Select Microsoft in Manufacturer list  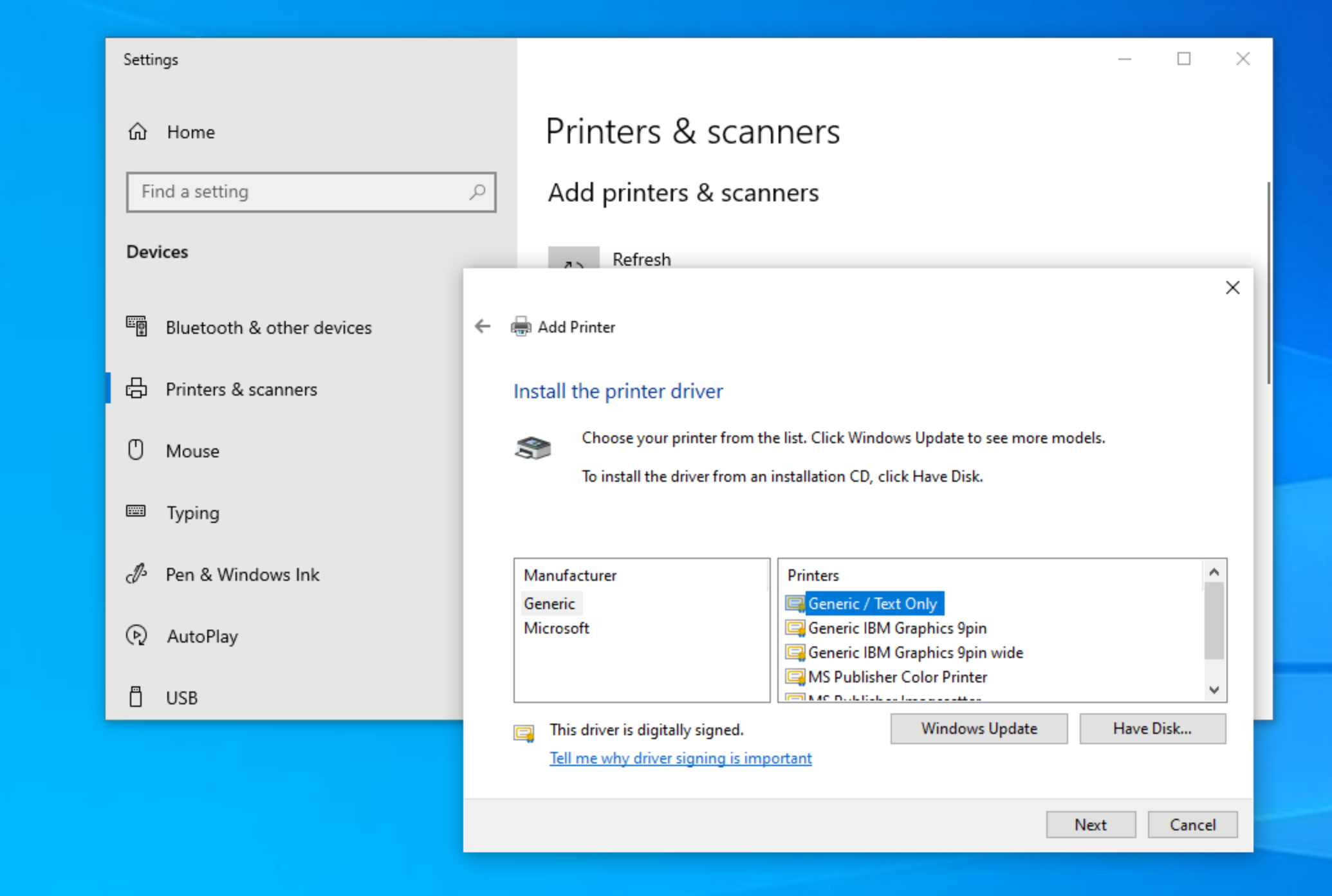(556, 628)
